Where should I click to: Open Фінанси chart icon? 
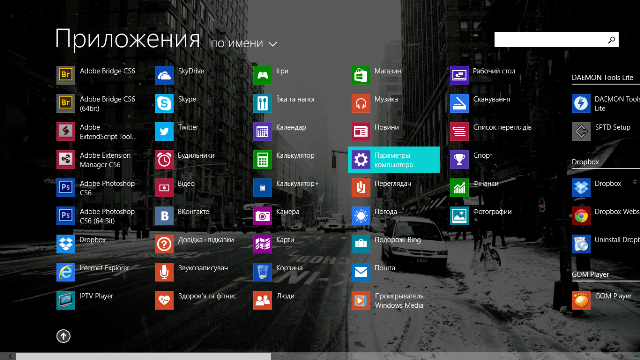click(x=459, y=188)
